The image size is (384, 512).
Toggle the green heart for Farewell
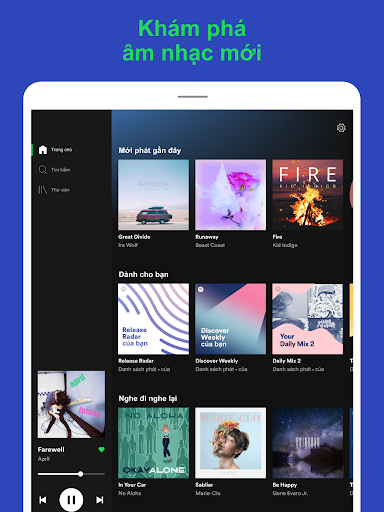pyautogui.click(x=101, y=450)
